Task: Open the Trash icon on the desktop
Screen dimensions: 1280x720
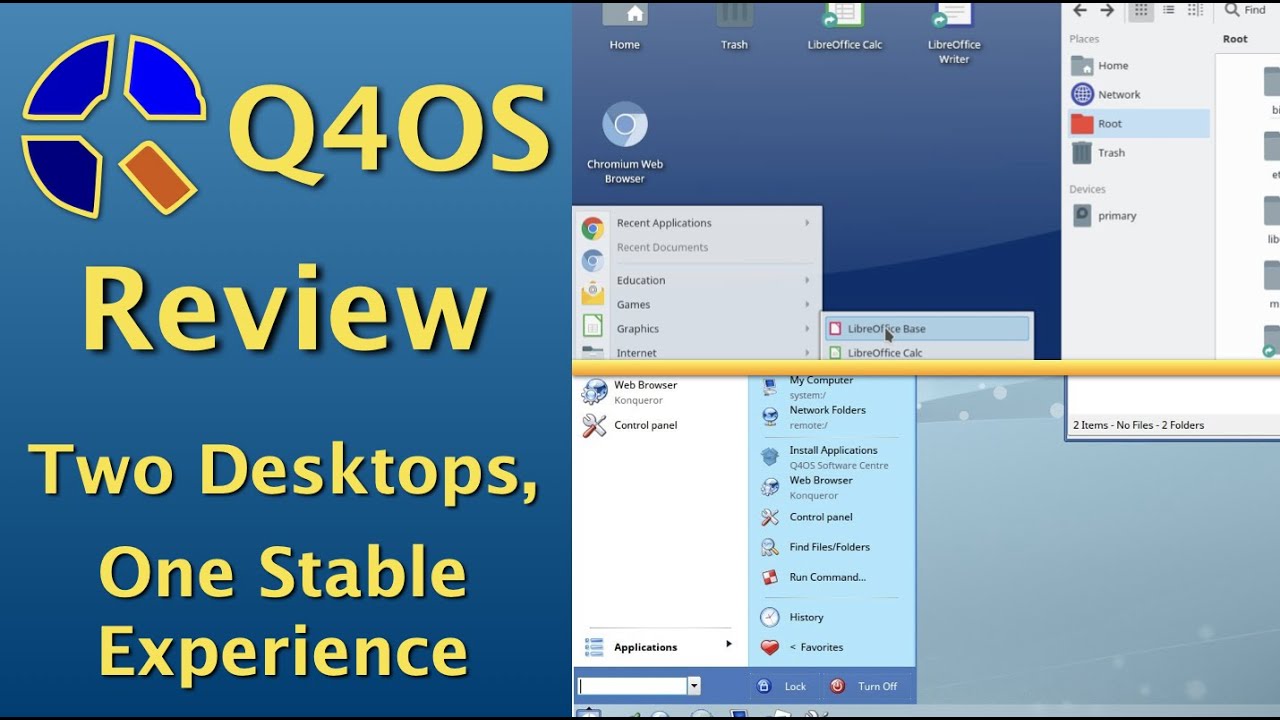Action: point(734,25)
